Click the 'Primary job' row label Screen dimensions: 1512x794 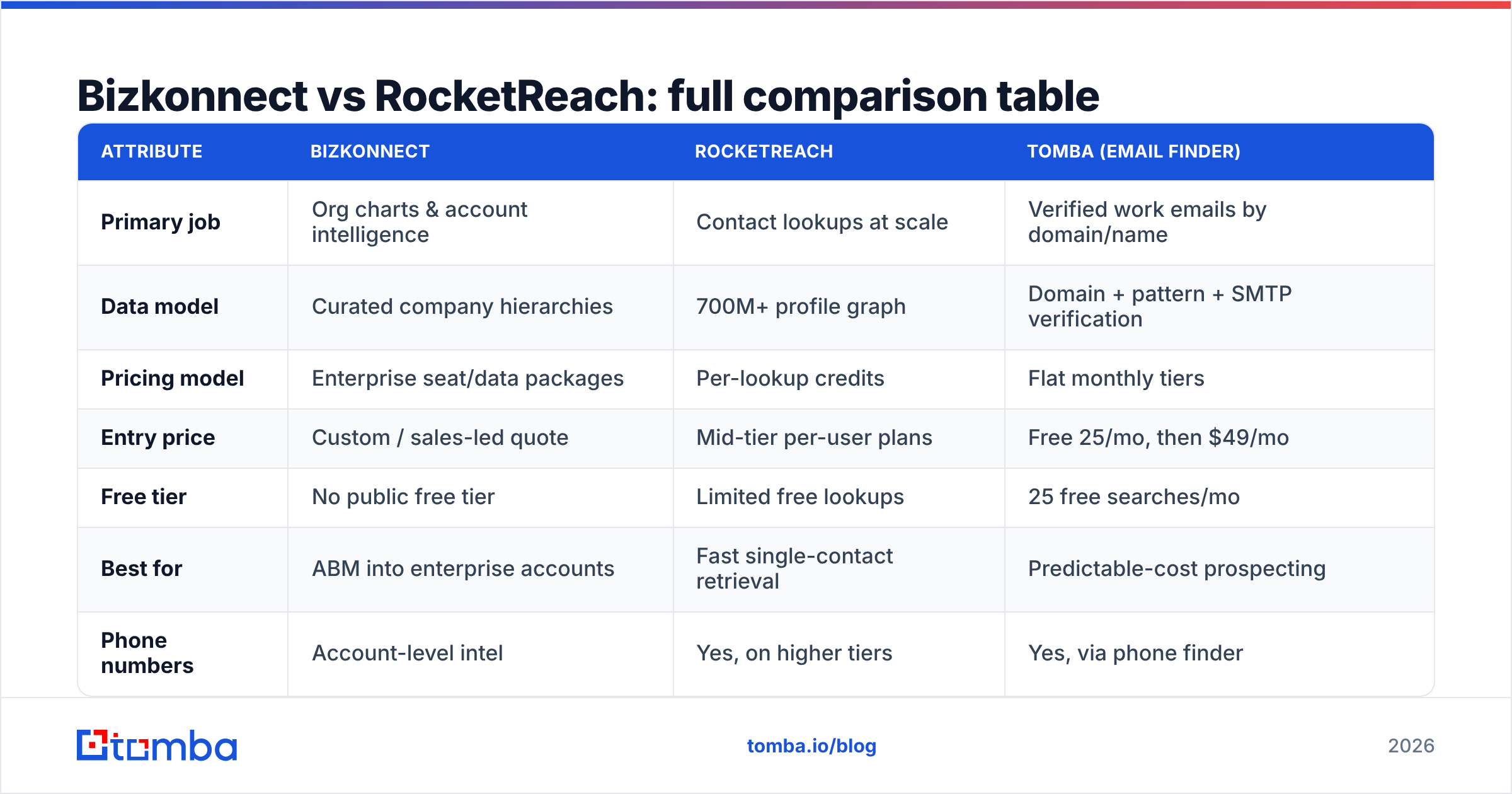tap(161, 222)
